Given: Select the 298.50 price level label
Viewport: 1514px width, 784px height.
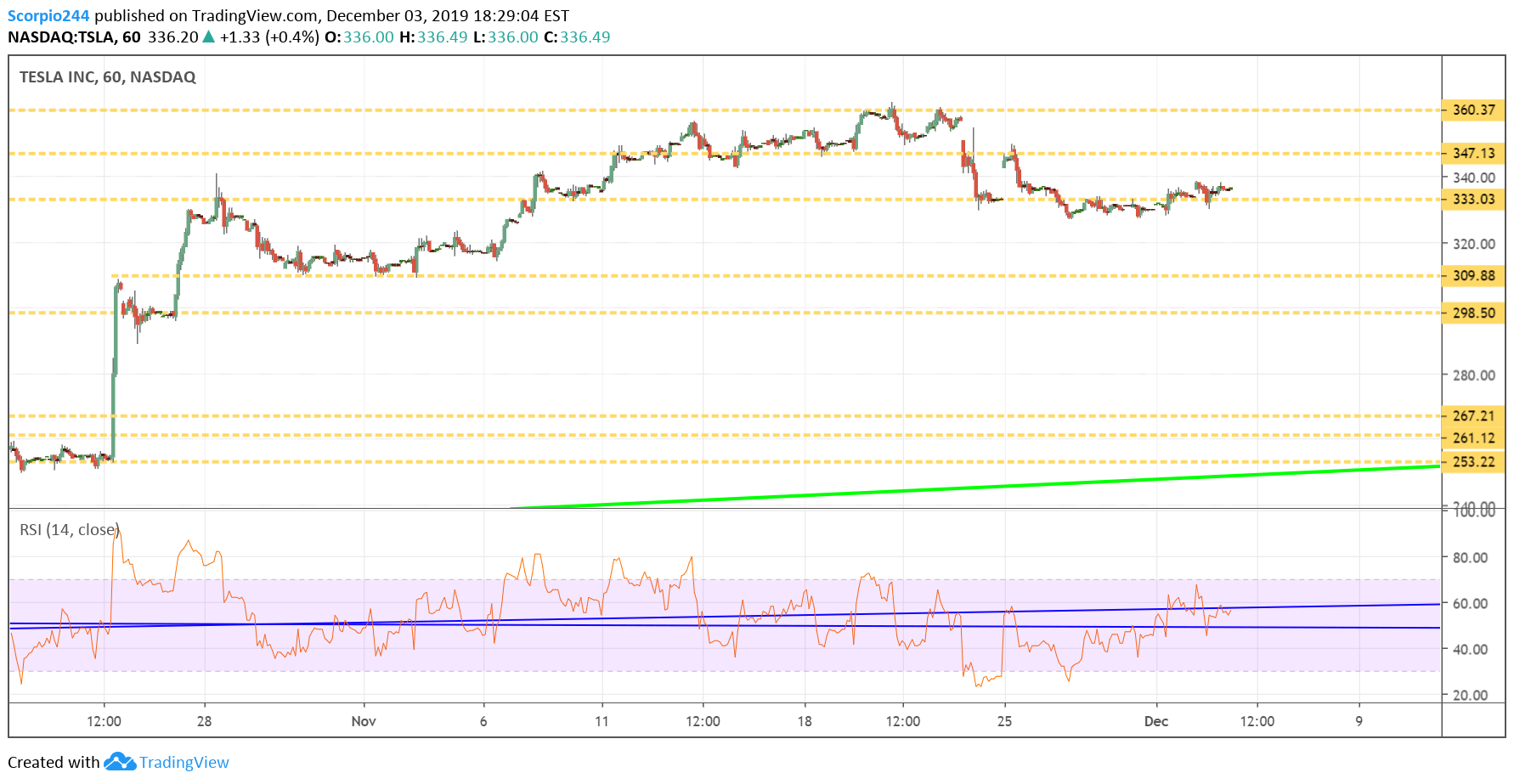Looking at the screenshot, I should (x=1473, y=313).
